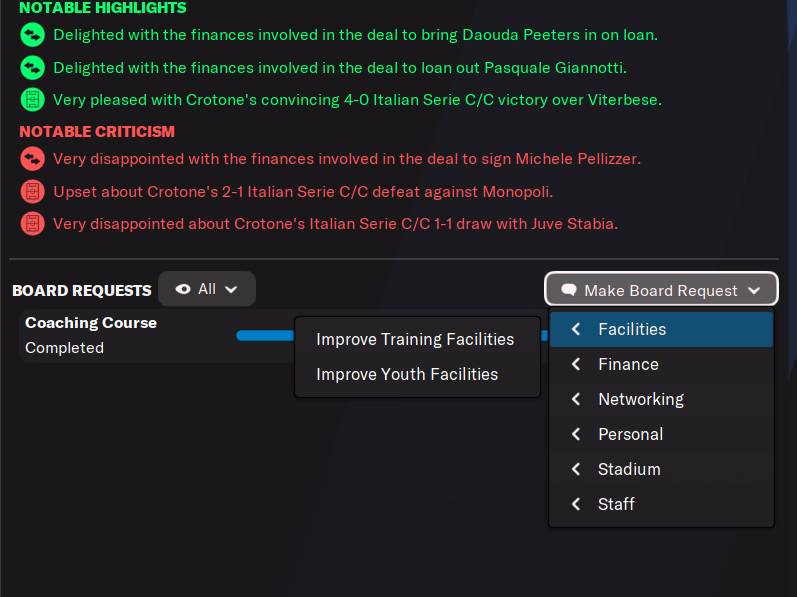Click the Coaching Course completed request entry

coord(90,335)
